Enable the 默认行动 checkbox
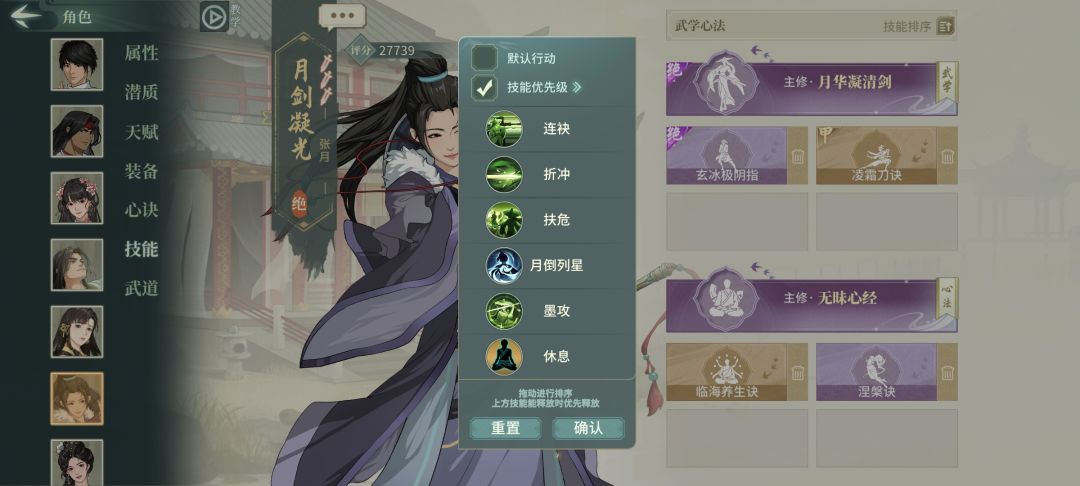This screenshot has height=486, width=1080. coord(484,58)
